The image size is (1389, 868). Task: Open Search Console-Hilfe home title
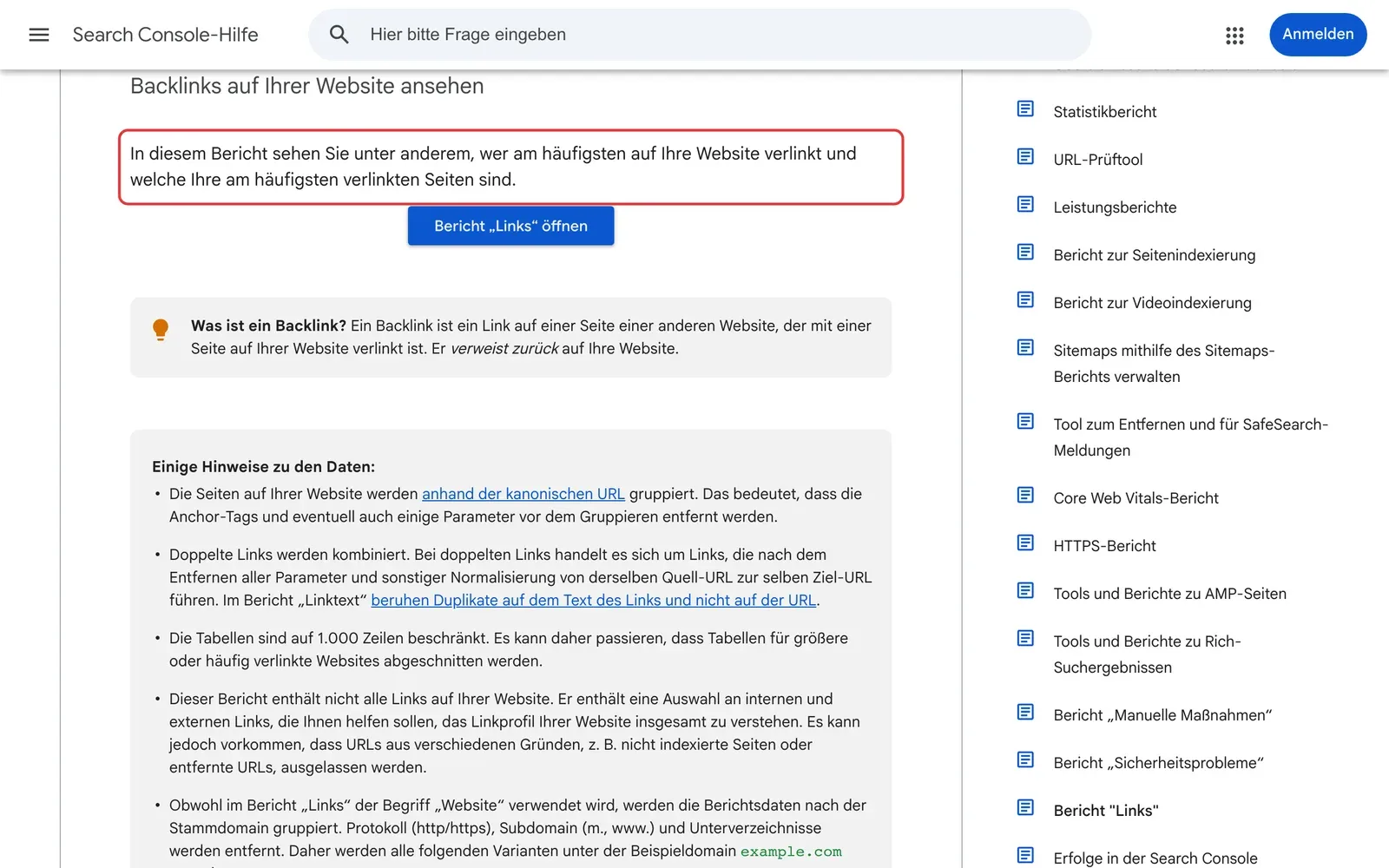(x=166, y=35)
